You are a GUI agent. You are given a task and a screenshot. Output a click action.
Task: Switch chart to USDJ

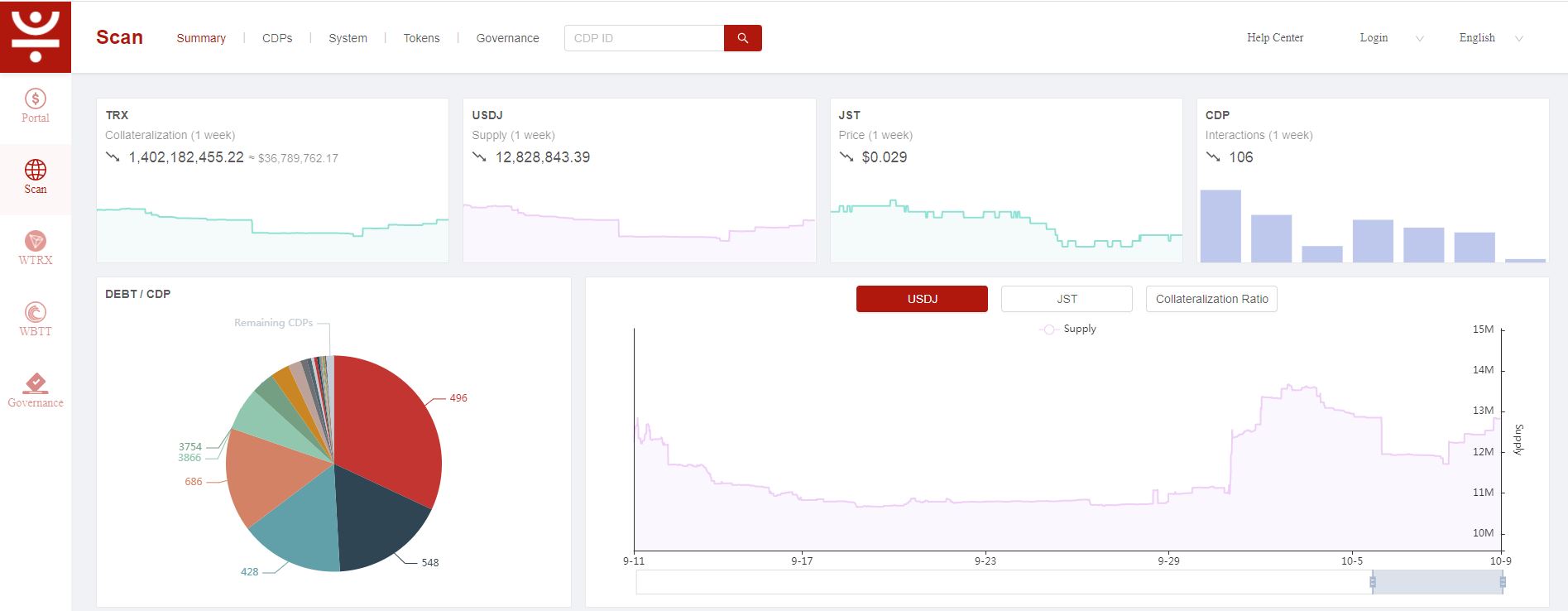[922, 299]
